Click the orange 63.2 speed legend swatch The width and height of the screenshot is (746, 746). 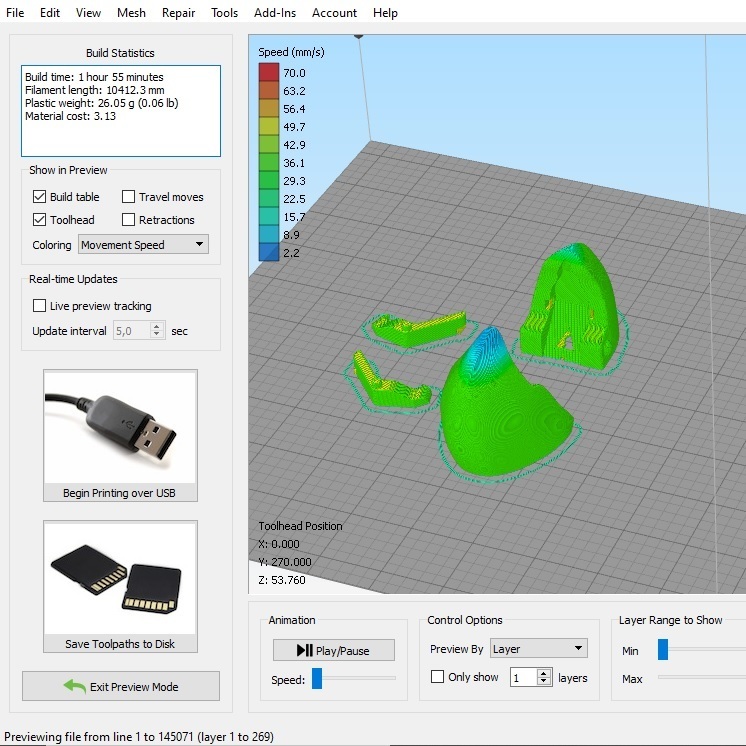coord(269,90)
